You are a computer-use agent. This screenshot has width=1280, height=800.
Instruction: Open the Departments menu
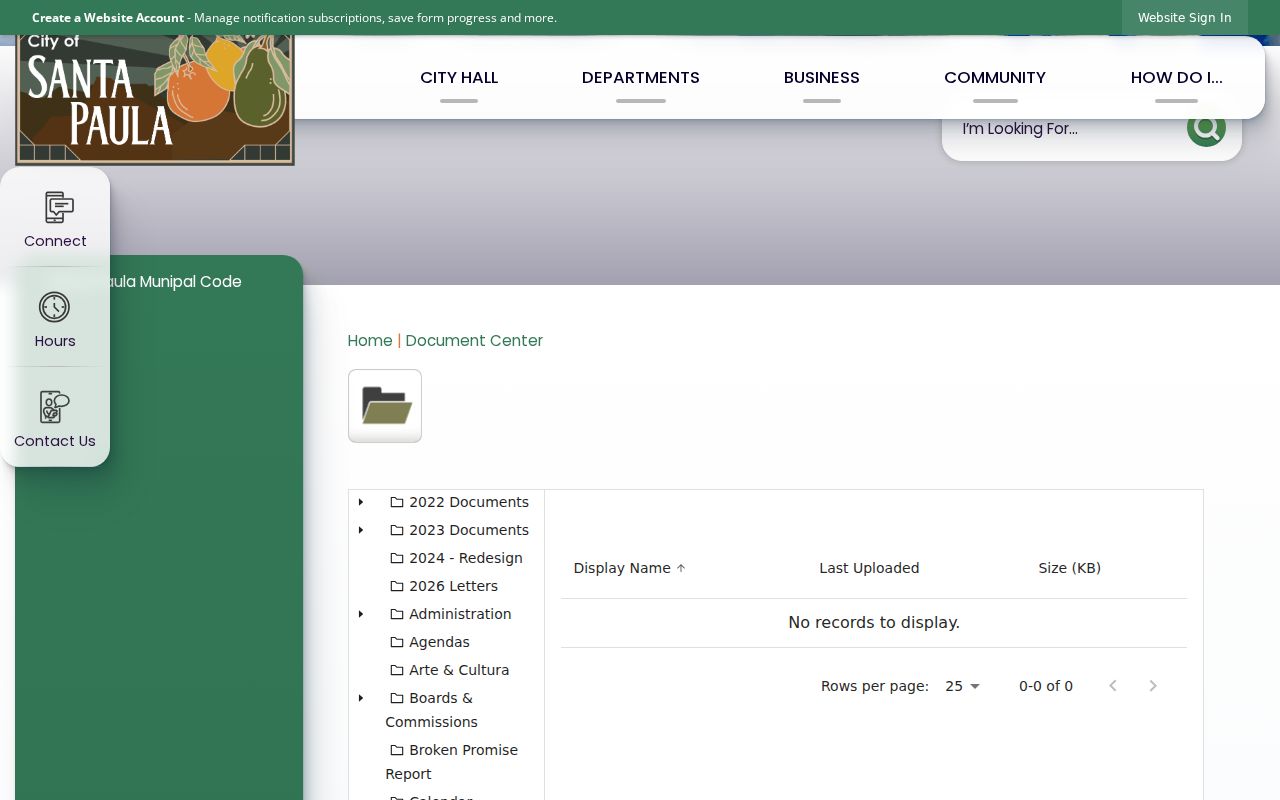(x=641, y=78)
